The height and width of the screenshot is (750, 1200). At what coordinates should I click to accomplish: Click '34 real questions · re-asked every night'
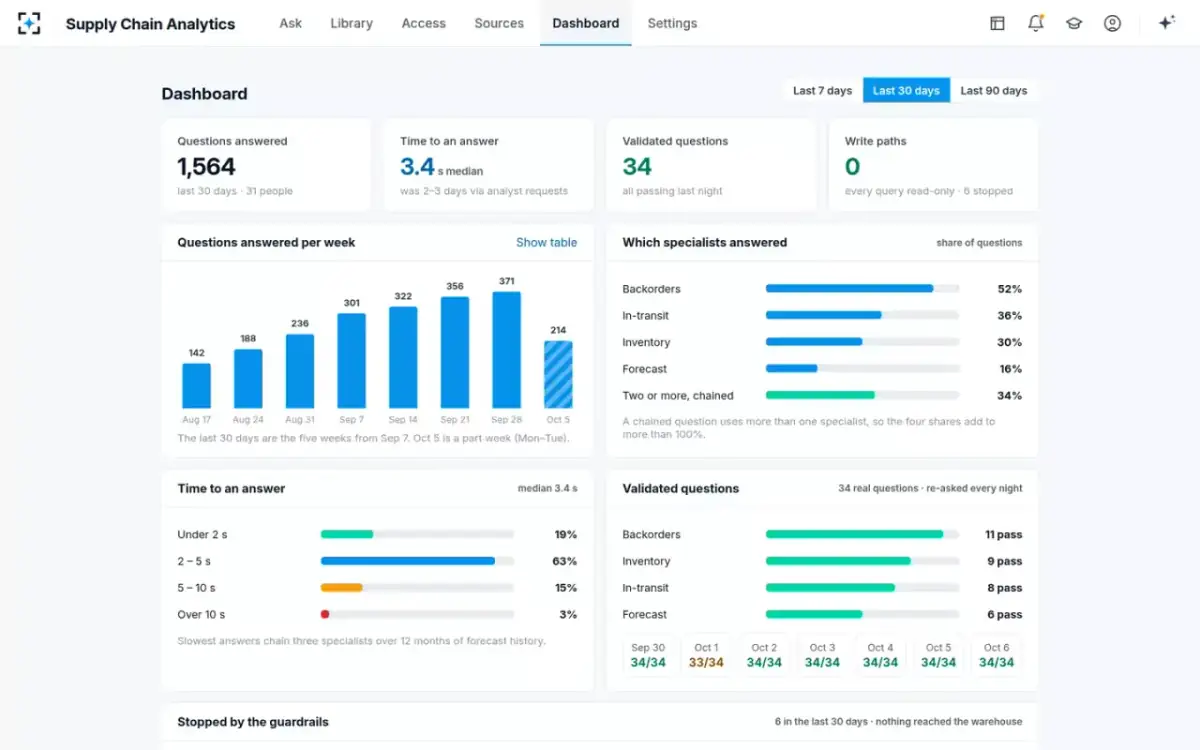(x=930, y=489)
